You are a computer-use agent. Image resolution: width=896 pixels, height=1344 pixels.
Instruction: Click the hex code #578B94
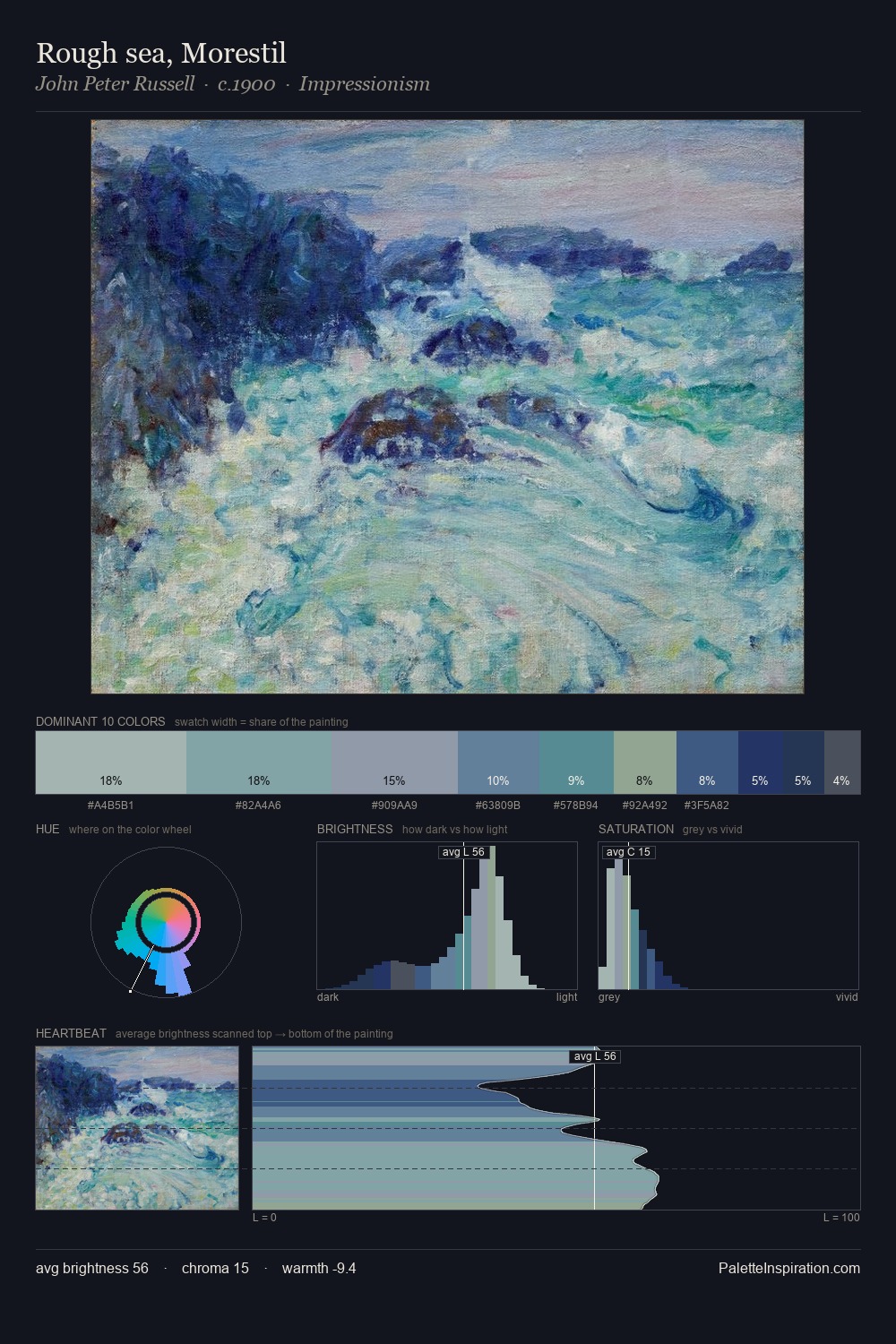tap(576, 806)
